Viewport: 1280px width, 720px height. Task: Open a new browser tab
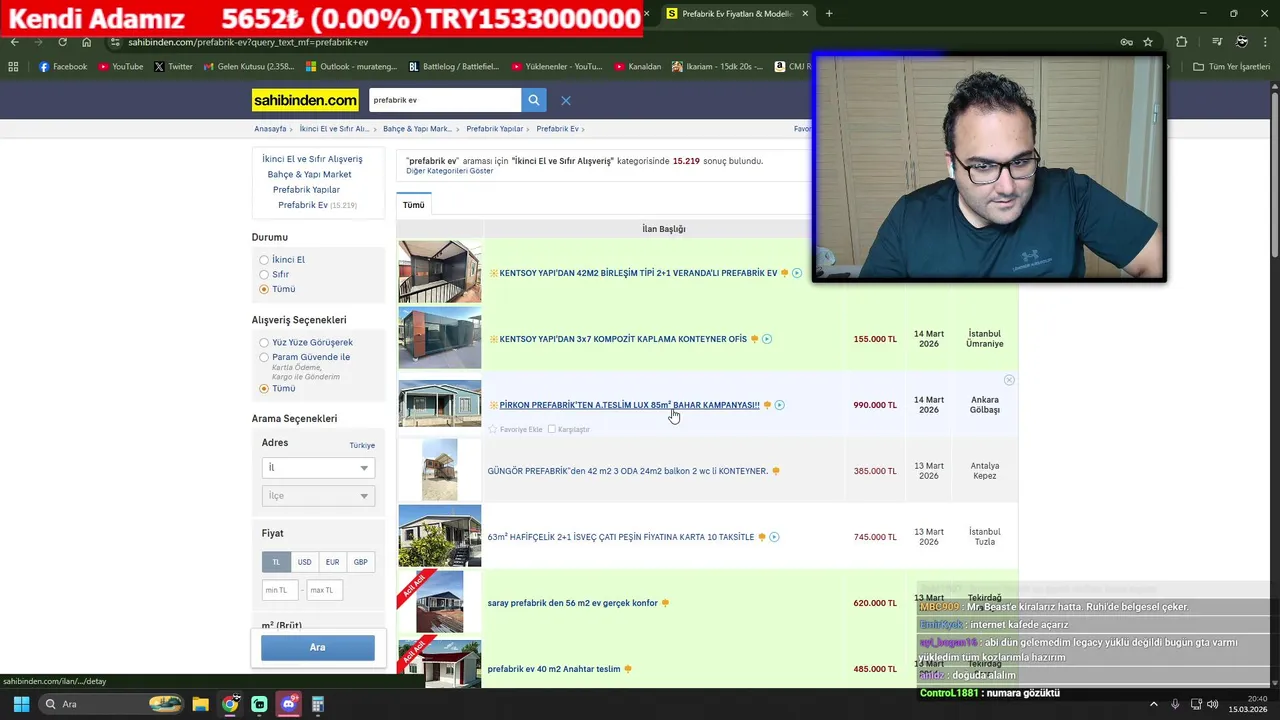(829, 14)
